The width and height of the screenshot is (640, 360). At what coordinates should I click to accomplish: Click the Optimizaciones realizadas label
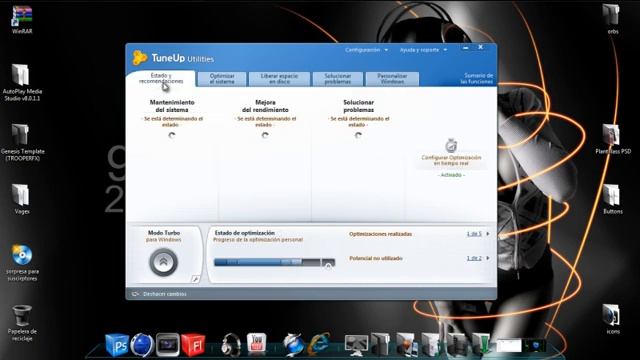(x=380, y=234)
